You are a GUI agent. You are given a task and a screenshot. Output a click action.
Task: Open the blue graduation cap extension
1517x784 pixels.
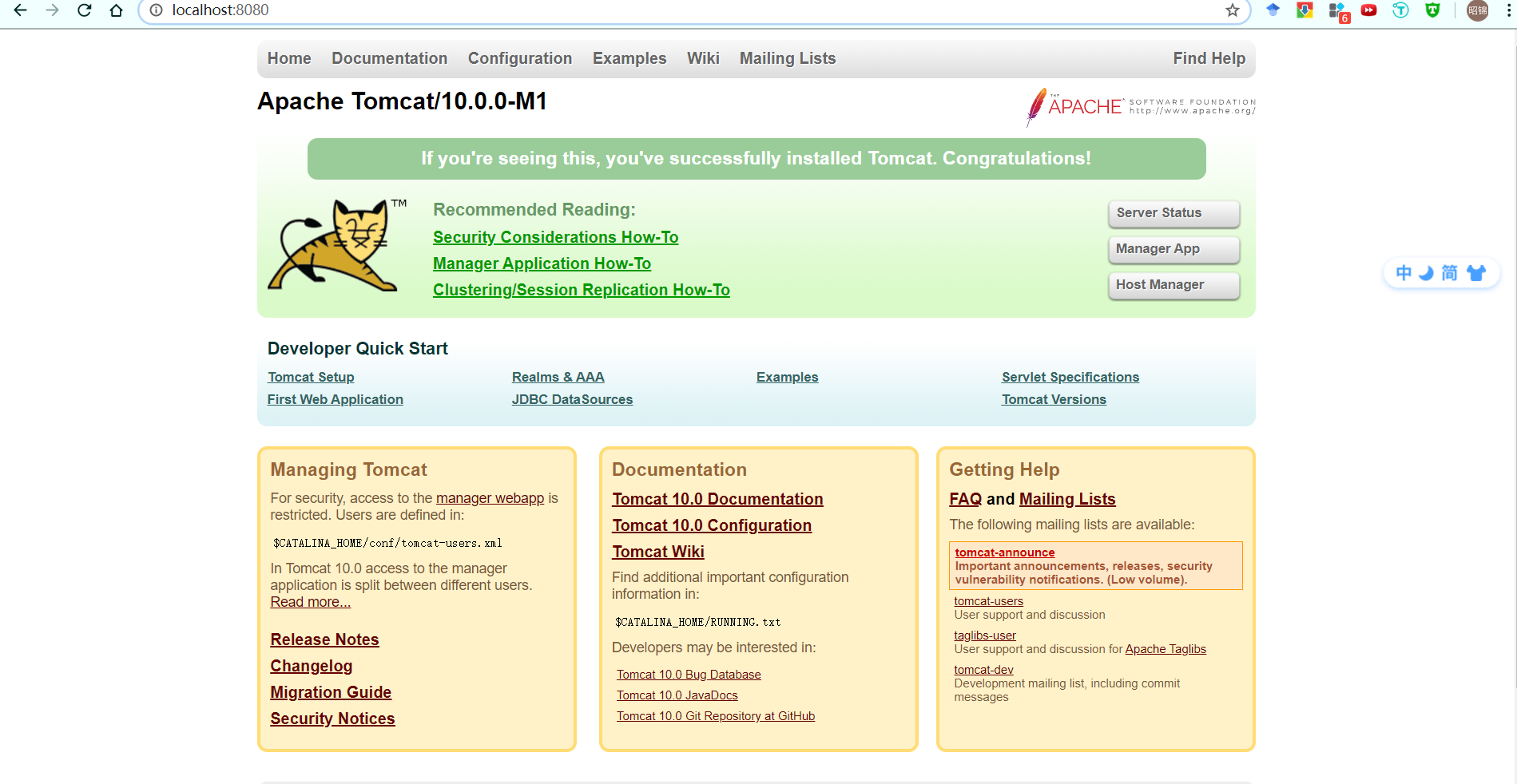(x=1273, y=10)
